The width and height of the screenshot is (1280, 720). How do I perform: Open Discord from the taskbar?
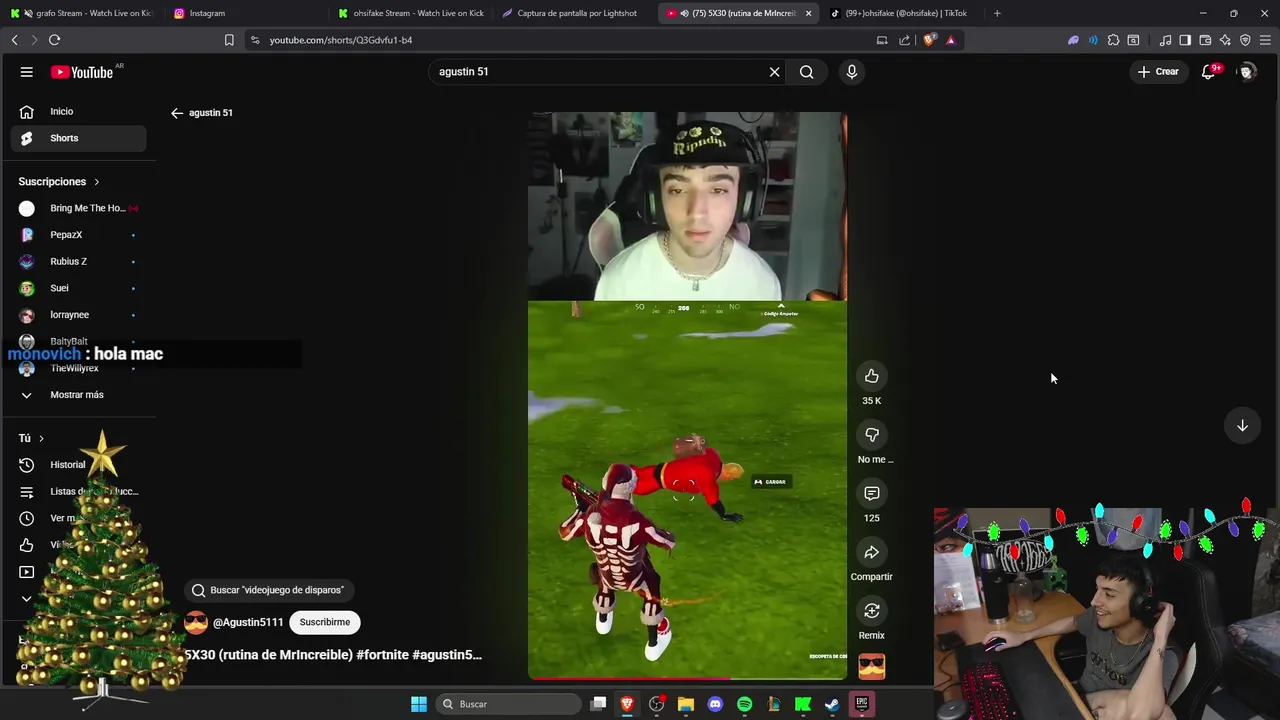click(715, 704)
